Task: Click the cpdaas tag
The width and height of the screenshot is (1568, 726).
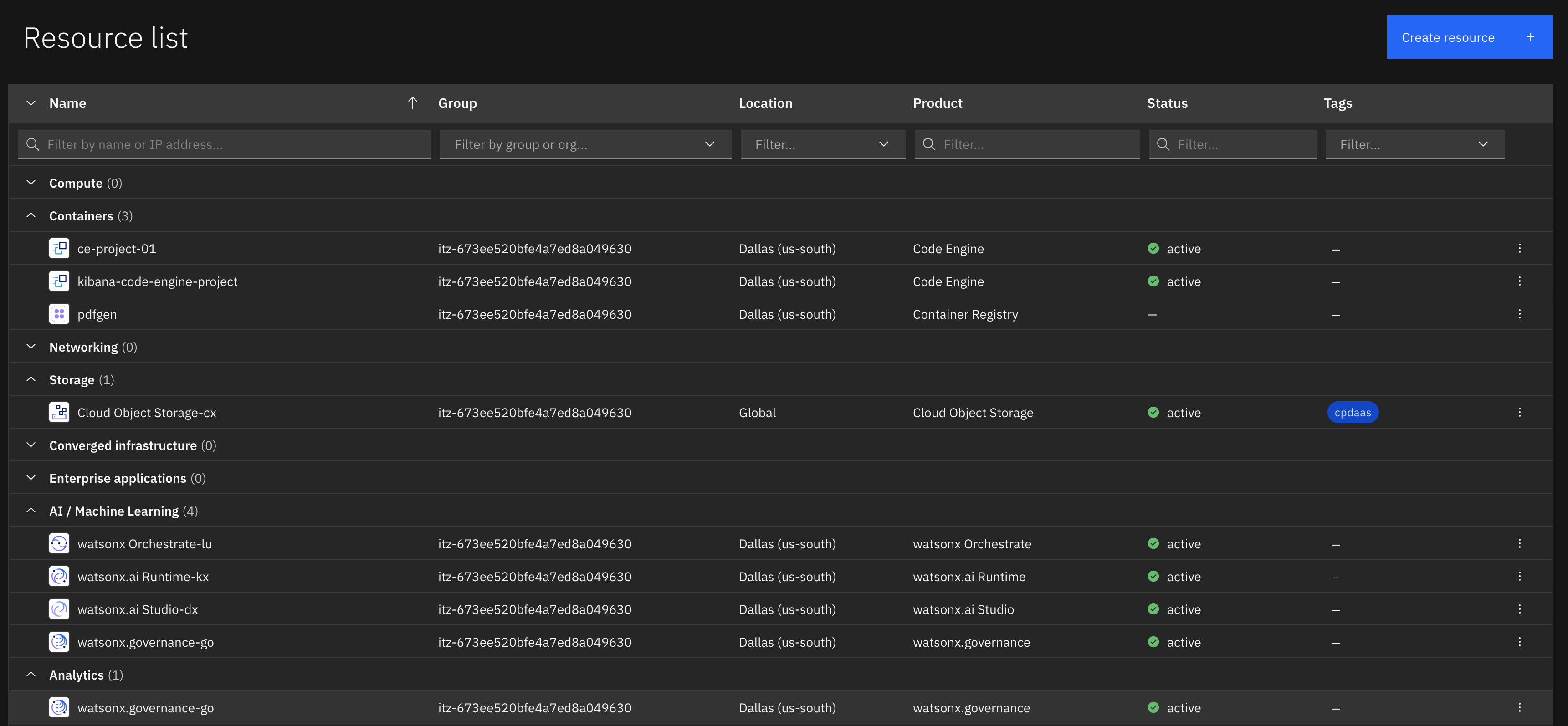Action: pyautogui.click(x=1353, y=413)
